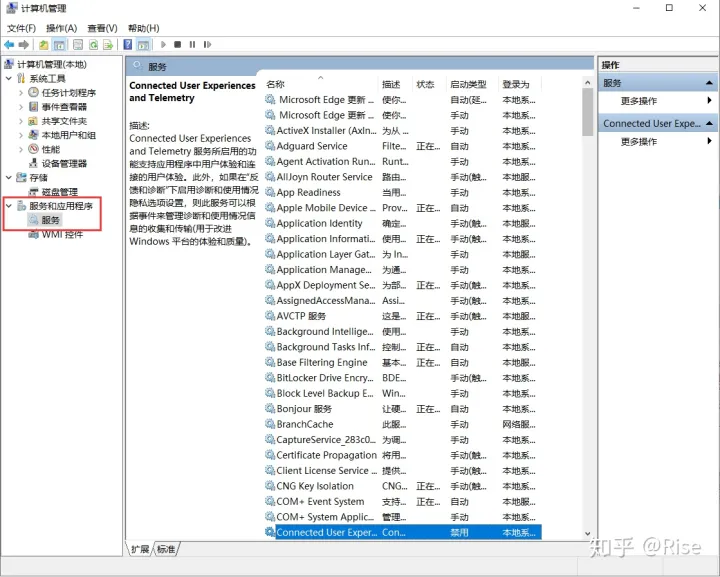The width and height of the screenshot is (720, 577).
Task: Click the gear icon of Bonjour 服务
Action: click(270, 409)
